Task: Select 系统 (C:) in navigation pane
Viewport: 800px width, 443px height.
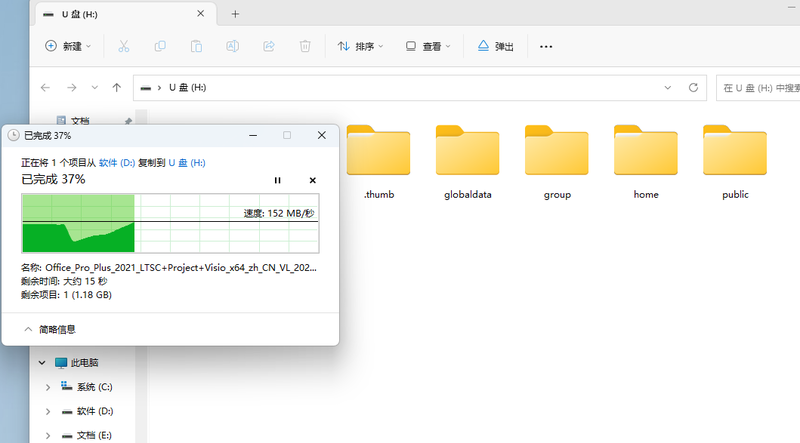Action: [87, 387]
